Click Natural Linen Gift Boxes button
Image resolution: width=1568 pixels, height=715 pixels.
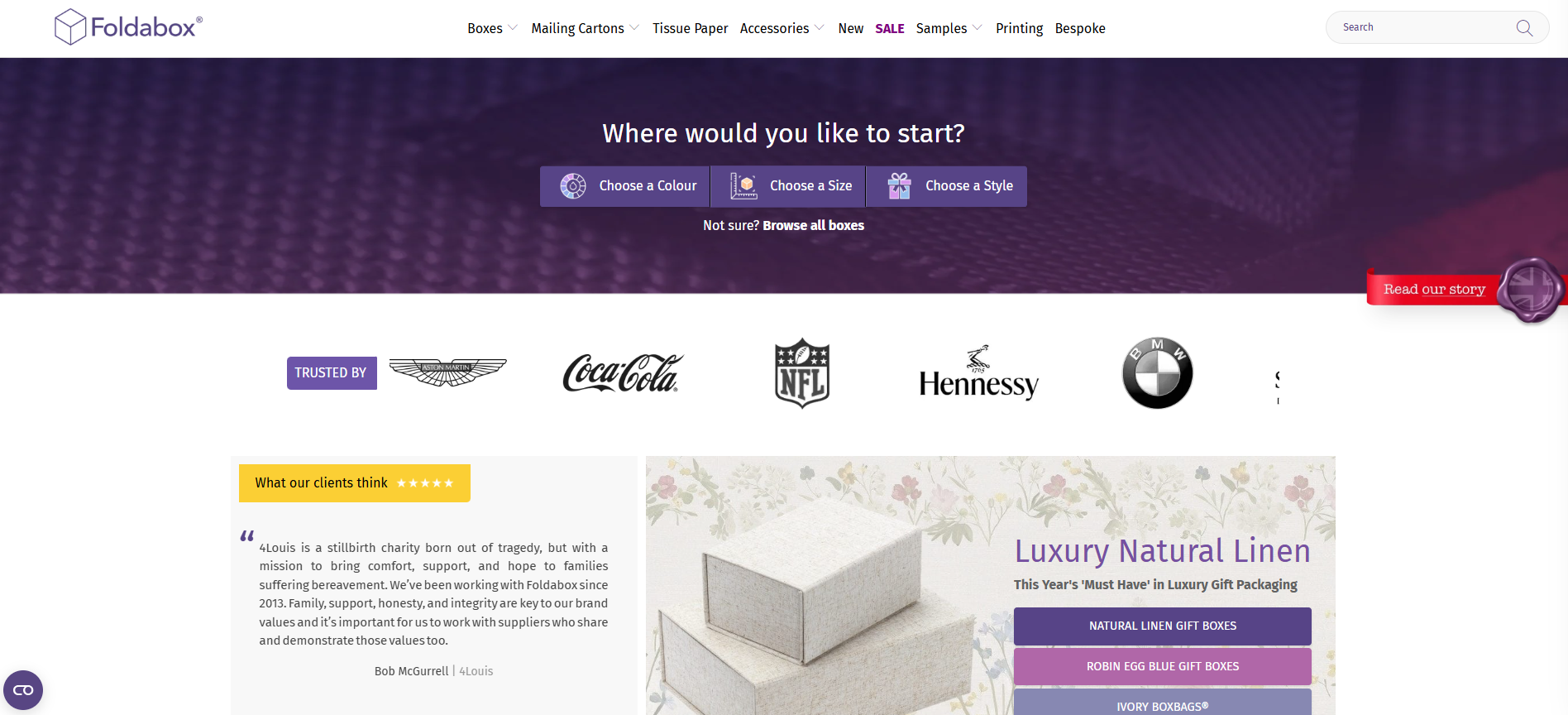pyautogui.click(x=1163, y=626)
